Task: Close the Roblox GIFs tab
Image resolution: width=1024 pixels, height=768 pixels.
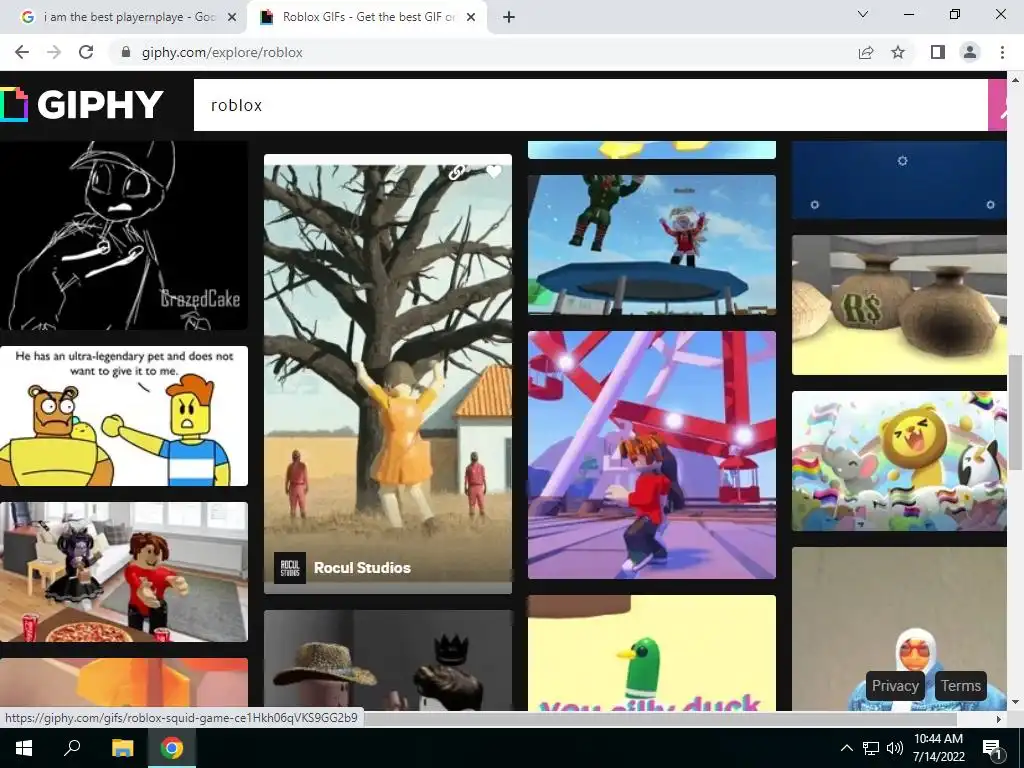Action: (471, 17)
